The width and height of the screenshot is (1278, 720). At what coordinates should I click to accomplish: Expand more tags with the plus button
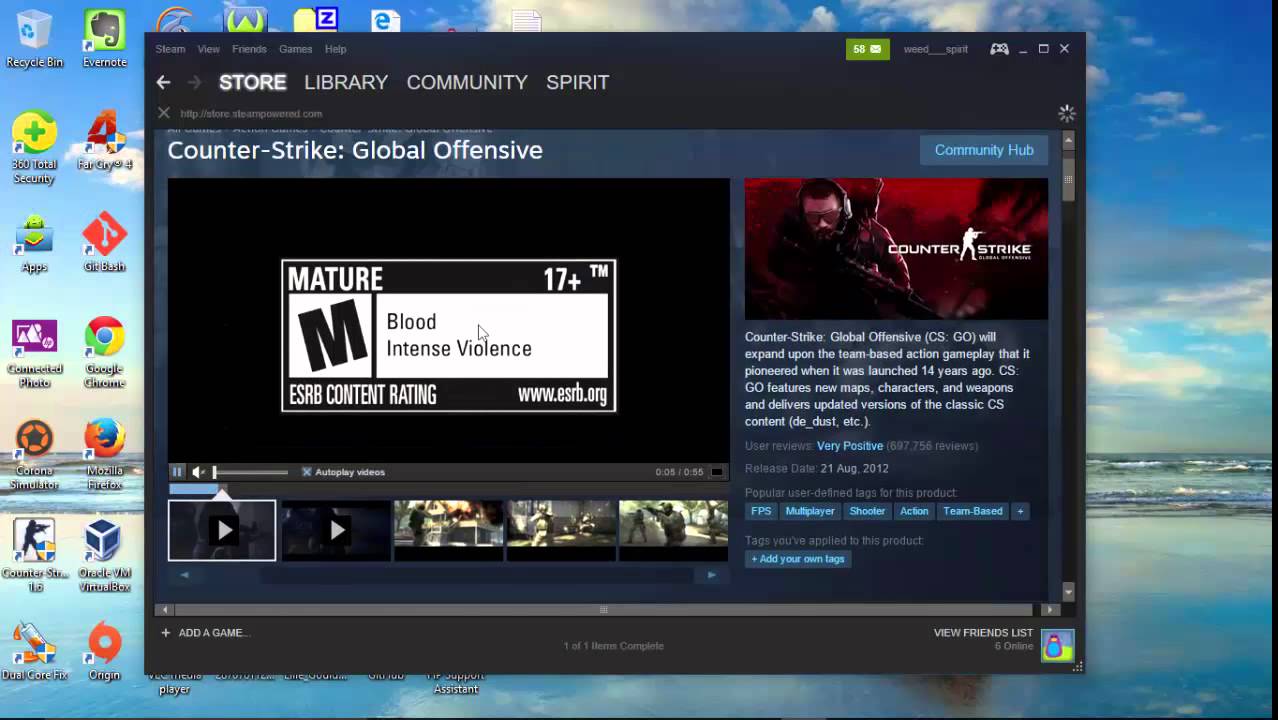(1020, 511)
